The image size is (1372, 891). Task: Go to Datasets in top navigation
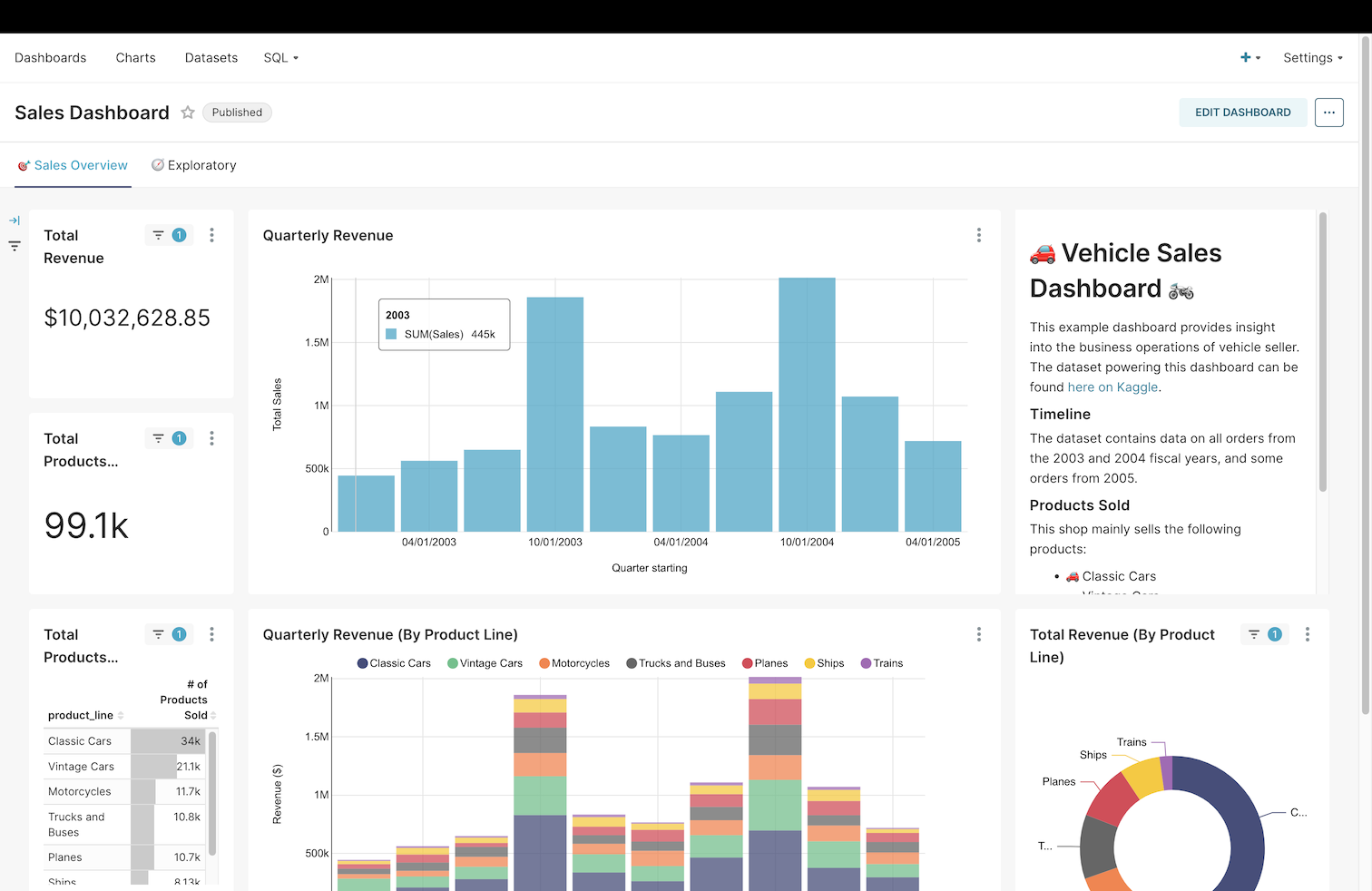pyautogui.click(x=211, y=58)
